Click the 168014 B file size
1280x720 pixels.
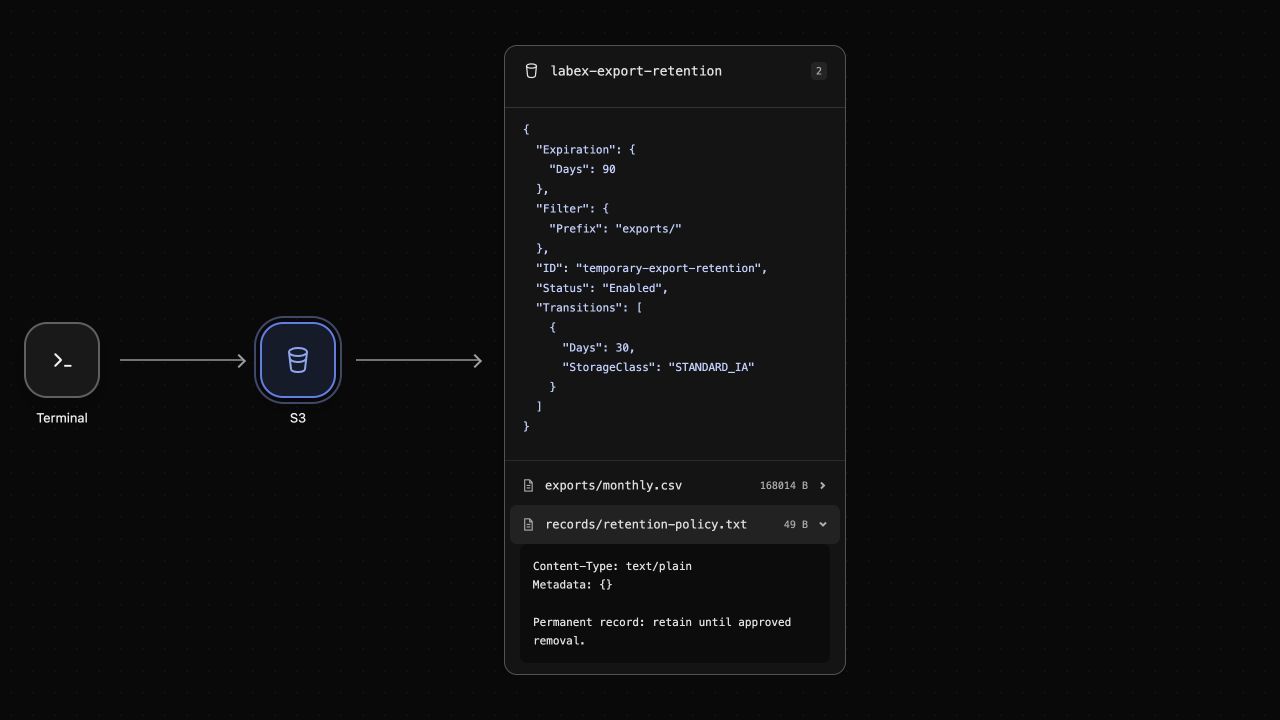click(784, 486)
